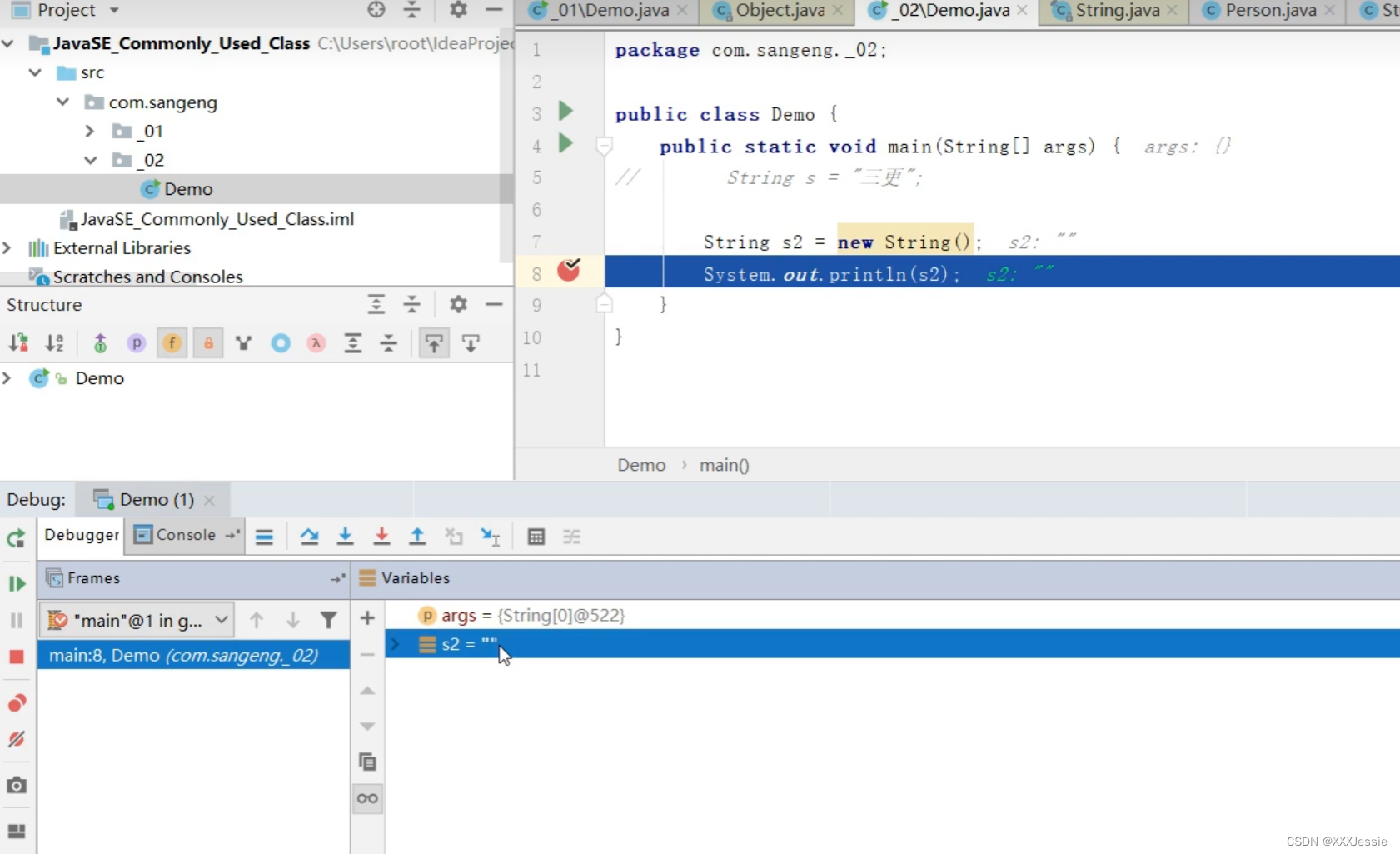This screenshot has height=854, width=1400.
Task: Close the Demo (1) debug tab
Action: (209, 500)
